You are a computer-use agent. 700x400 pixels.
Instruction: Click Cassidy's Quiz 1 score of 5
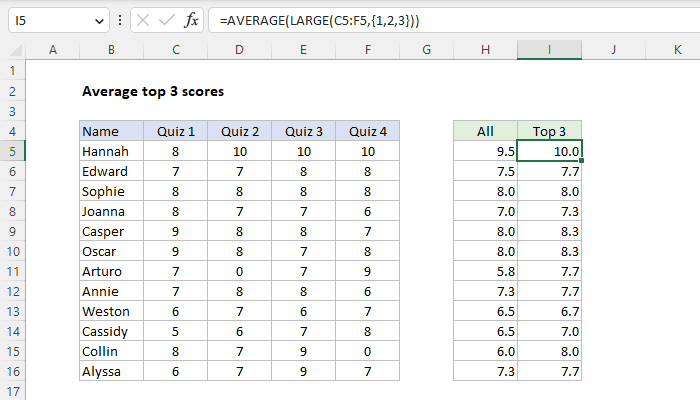(x=175, y=331)
